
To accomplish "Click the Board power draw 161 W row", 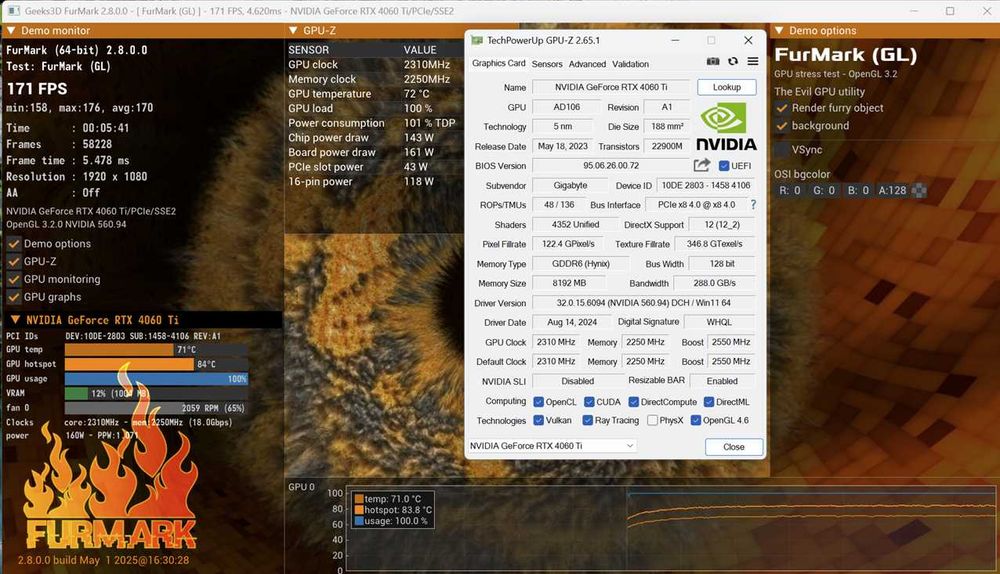I will (x=375, y=152).
